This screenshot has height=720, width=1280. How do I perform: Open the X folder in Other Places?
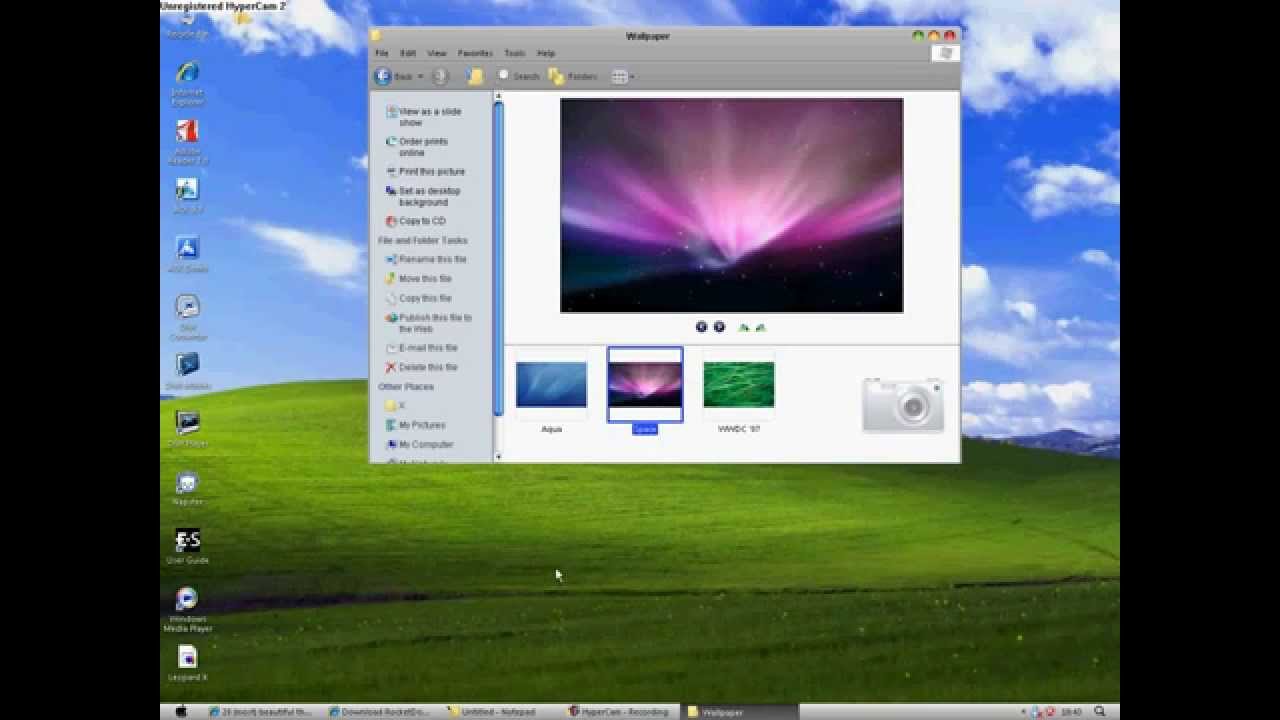tap(395, 406)
